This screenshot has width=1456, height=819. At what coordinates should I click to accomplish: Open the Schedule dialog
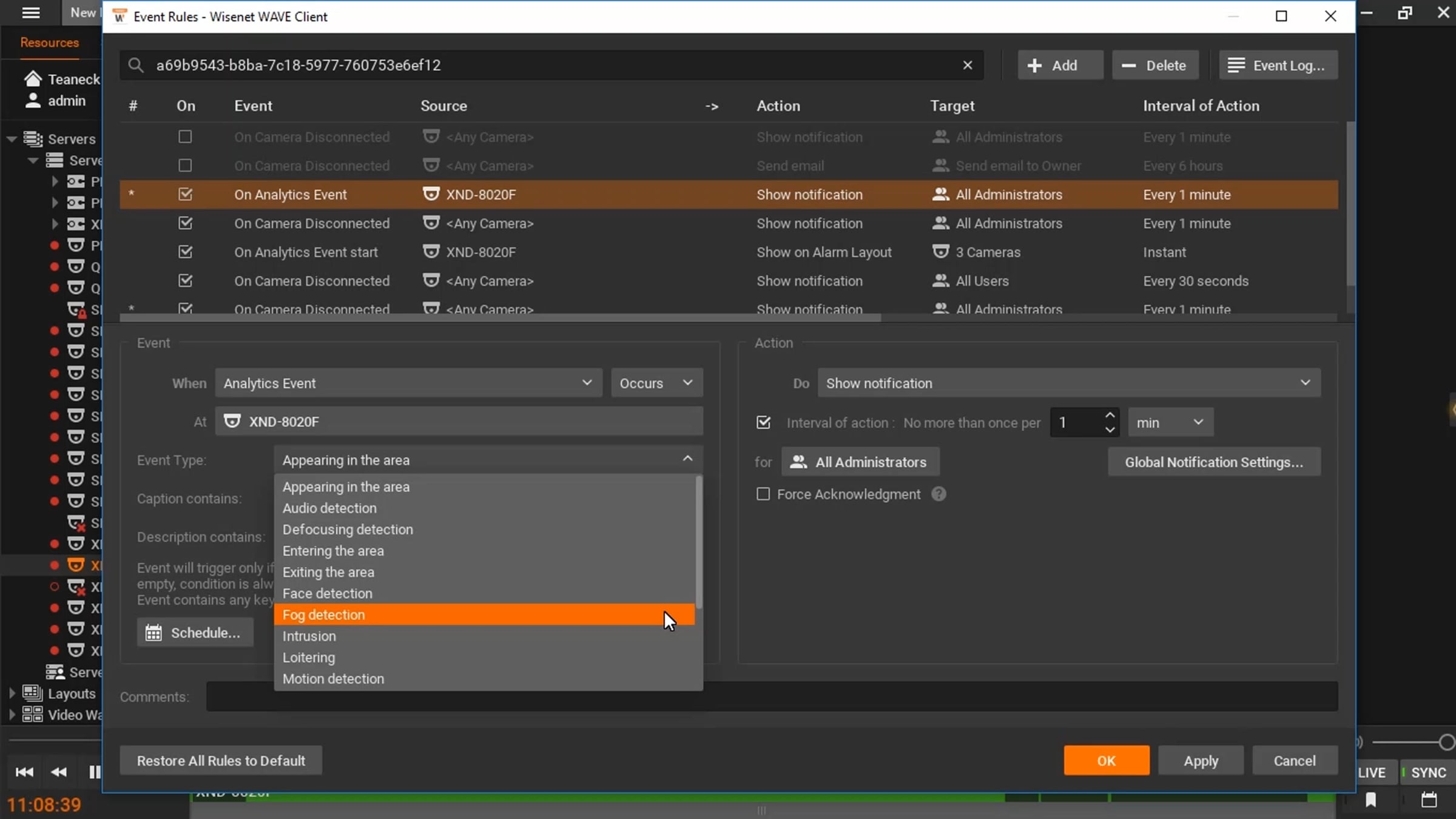pyautogui.click(x=195, y=633)
